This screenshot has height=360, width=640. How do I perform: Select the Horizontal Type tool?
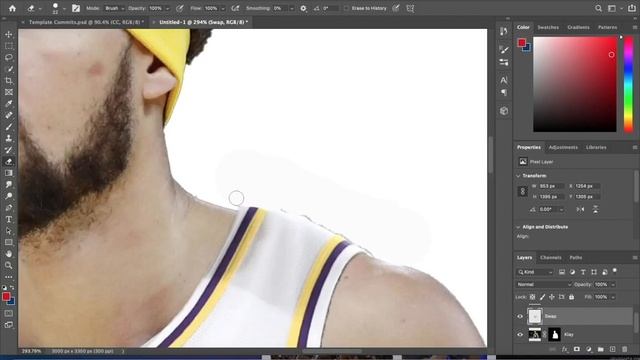[x=9, y=219]
